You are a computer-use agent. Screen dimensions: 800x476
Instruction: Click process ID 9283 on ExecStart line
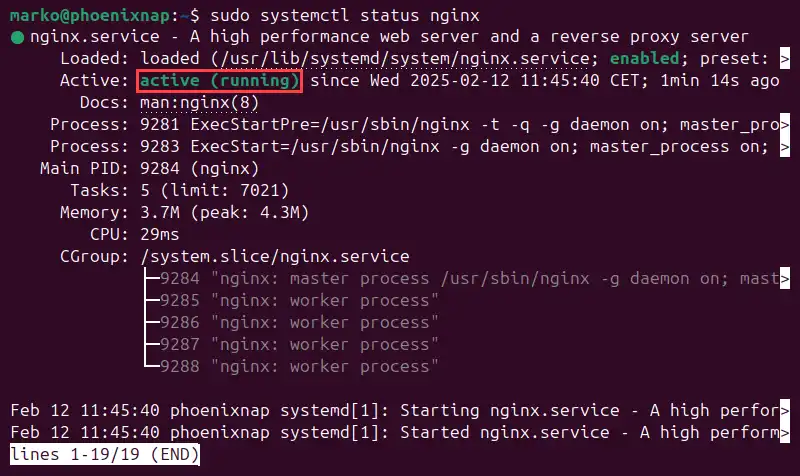coord(160,147)
